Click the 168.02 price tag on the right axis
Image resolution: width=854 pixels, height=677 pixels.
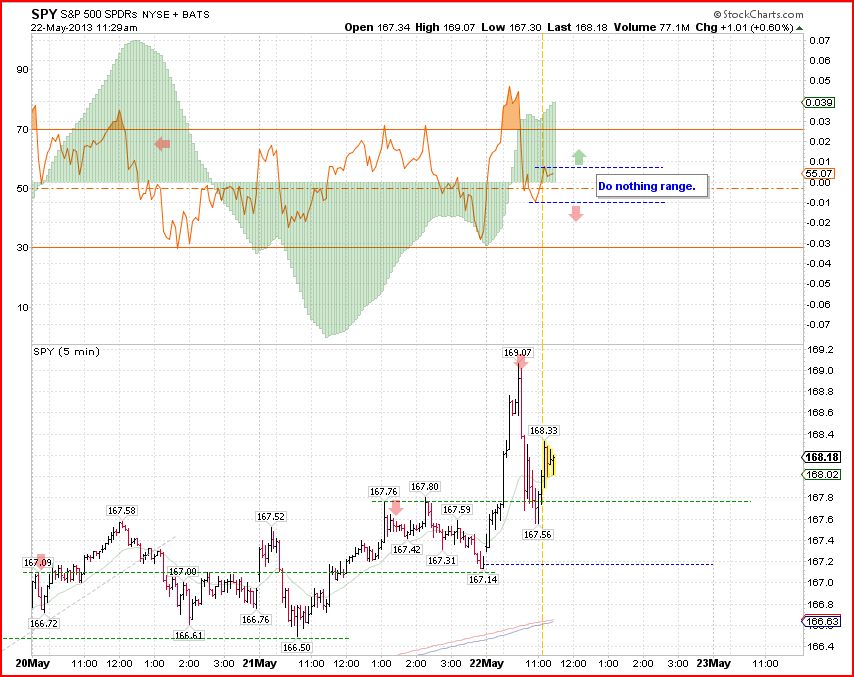822,474
